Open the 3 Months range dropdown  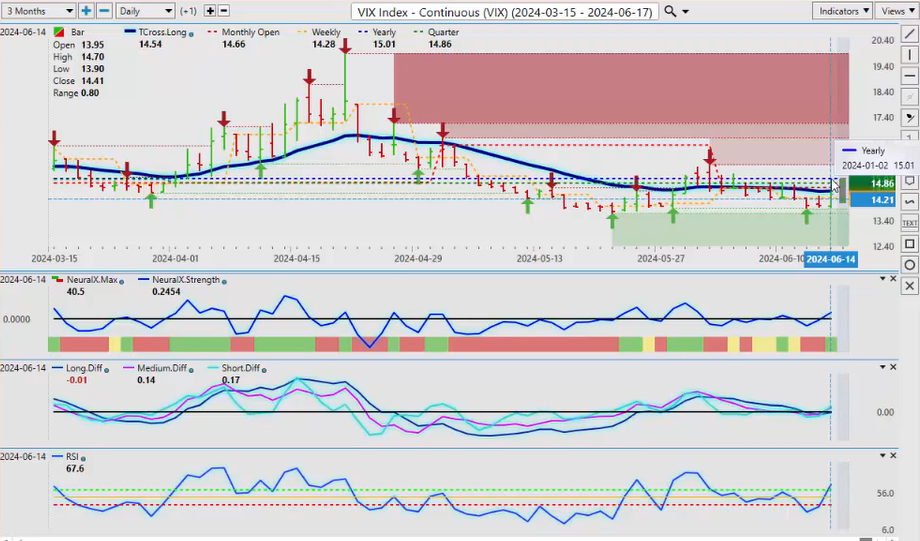point(39,11)
